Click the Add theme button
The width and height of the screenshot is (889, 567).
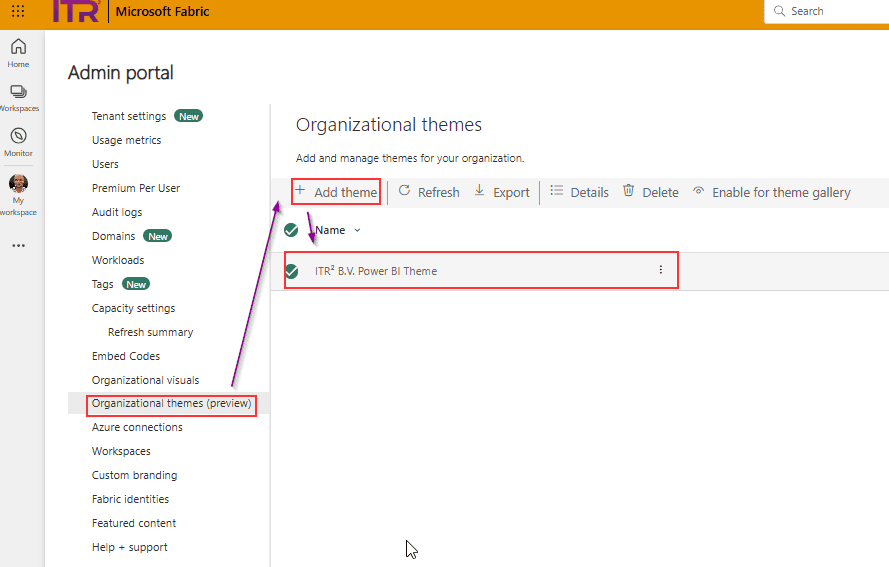pos(336,192)
